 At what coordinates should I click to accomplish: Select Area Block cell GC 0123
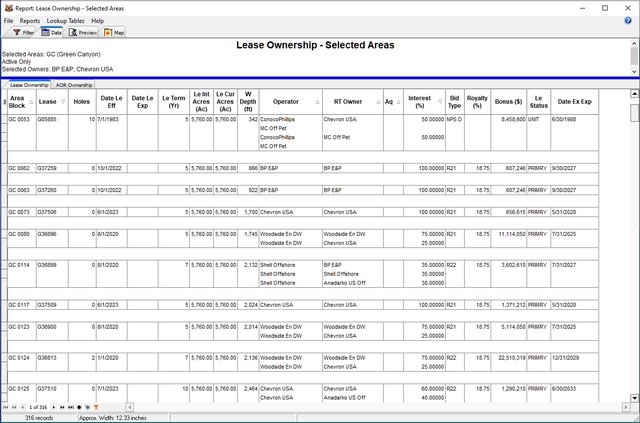click(22, 327)
